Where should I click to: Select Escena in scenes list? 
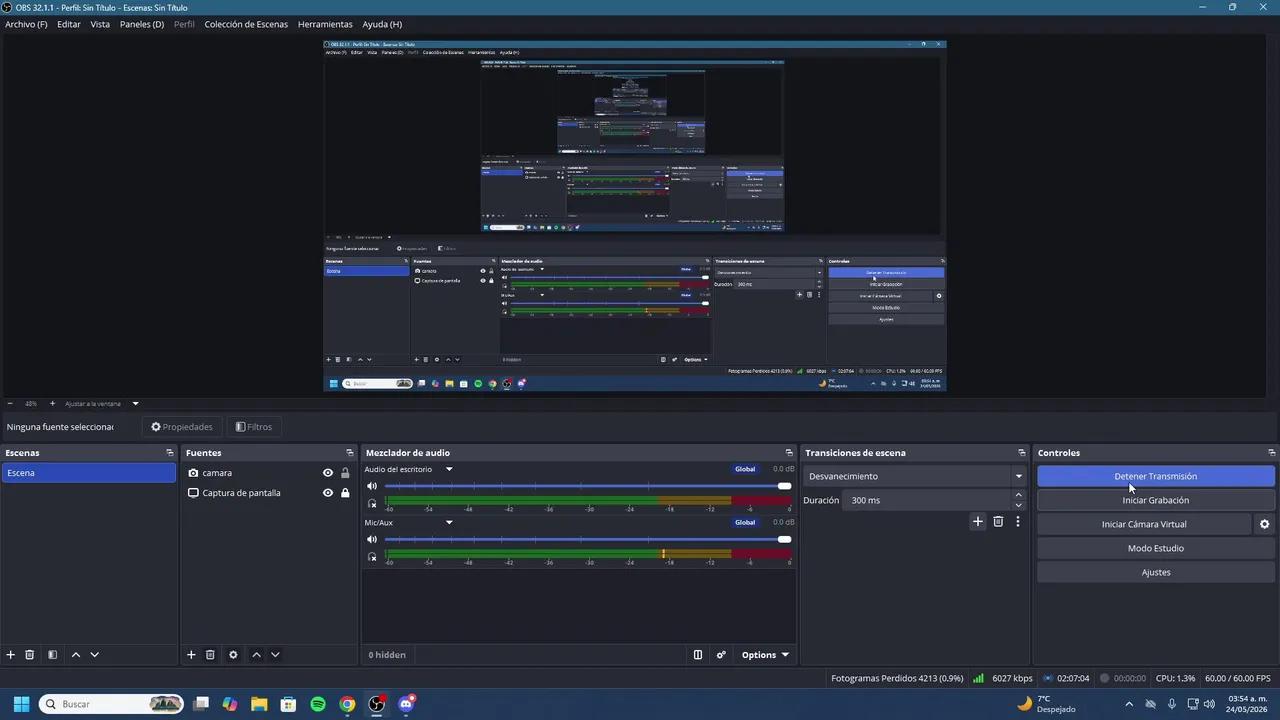(89, 473)
